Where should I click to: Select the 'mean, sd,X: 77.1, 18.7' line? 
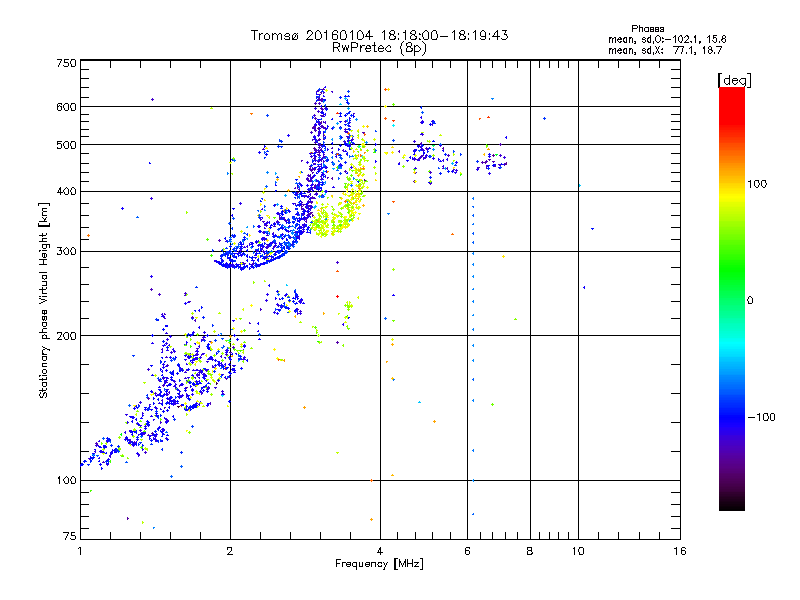665,50
